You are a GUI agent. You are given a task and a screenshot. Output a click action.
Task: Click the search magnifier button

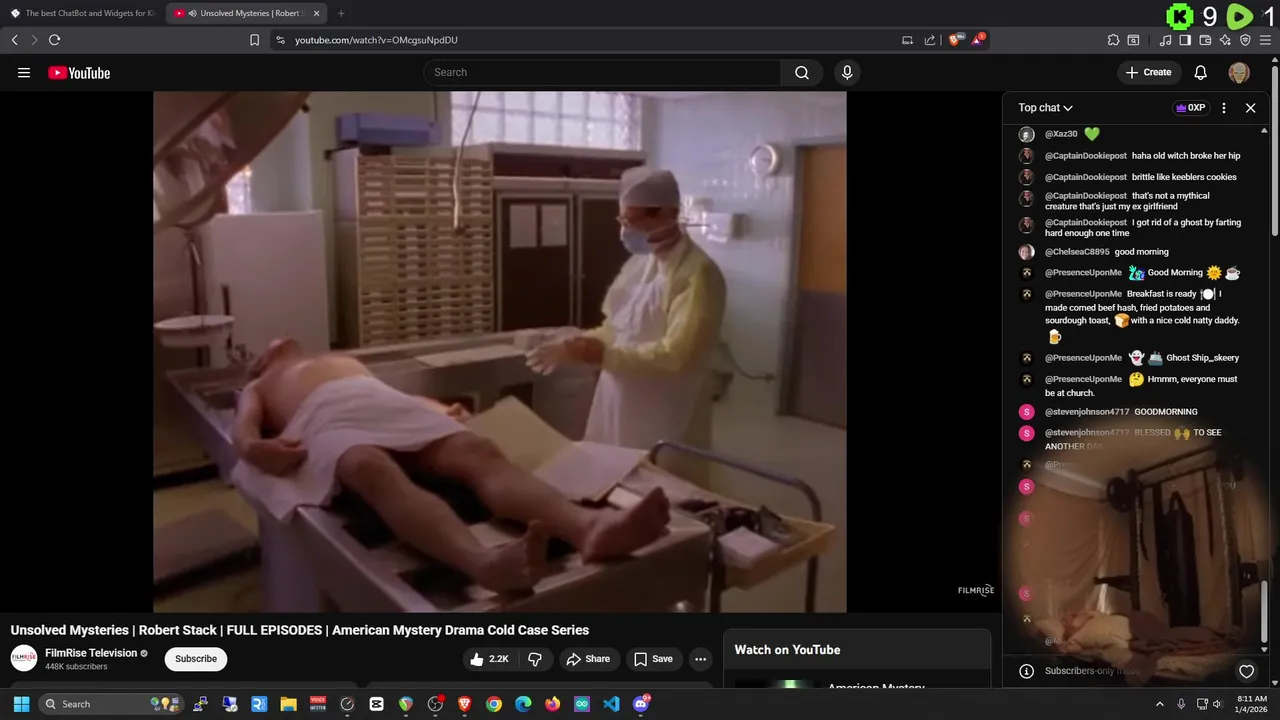[802, 72]
